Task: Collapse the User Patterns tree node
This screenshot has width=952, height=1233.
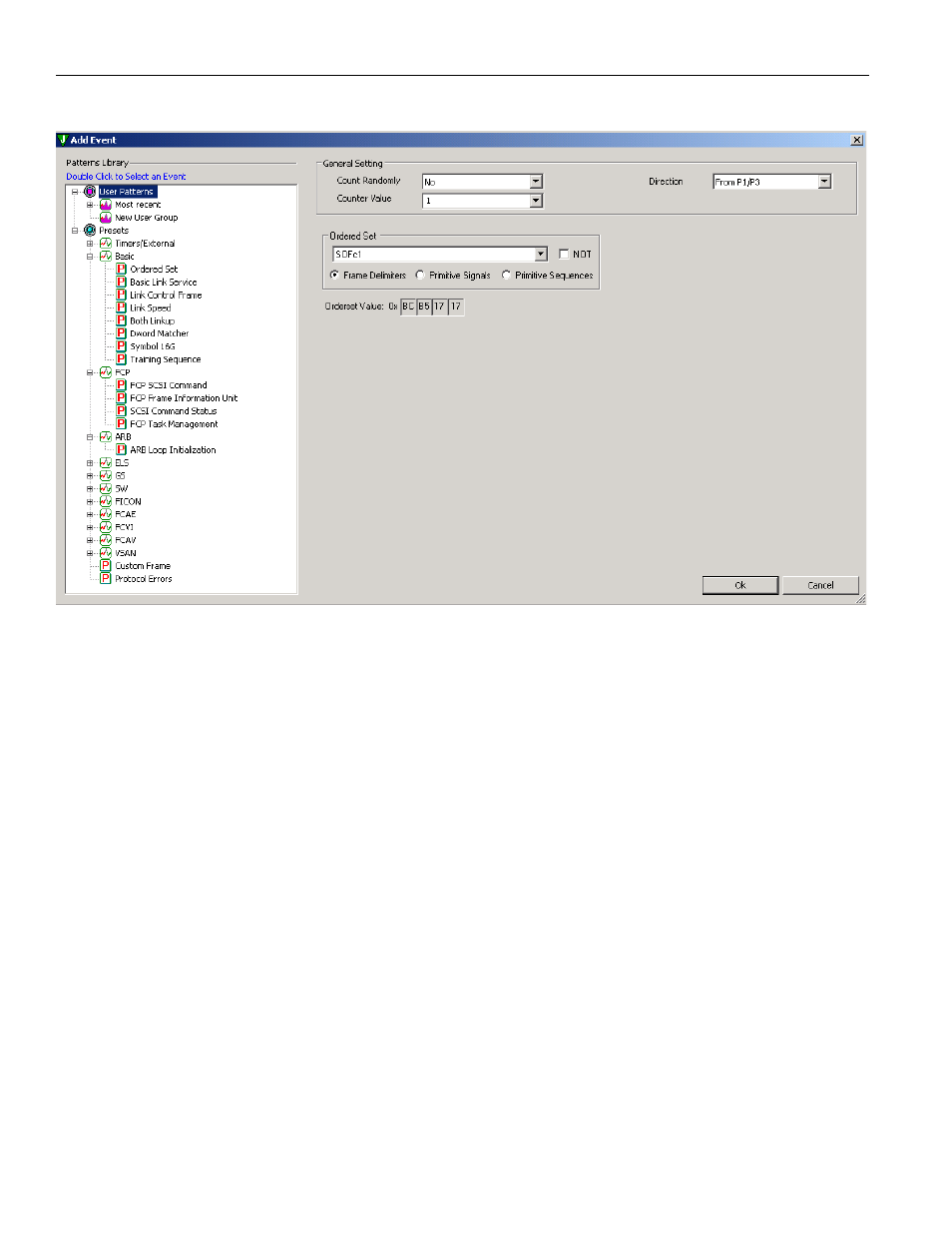Action: (75, 192)
